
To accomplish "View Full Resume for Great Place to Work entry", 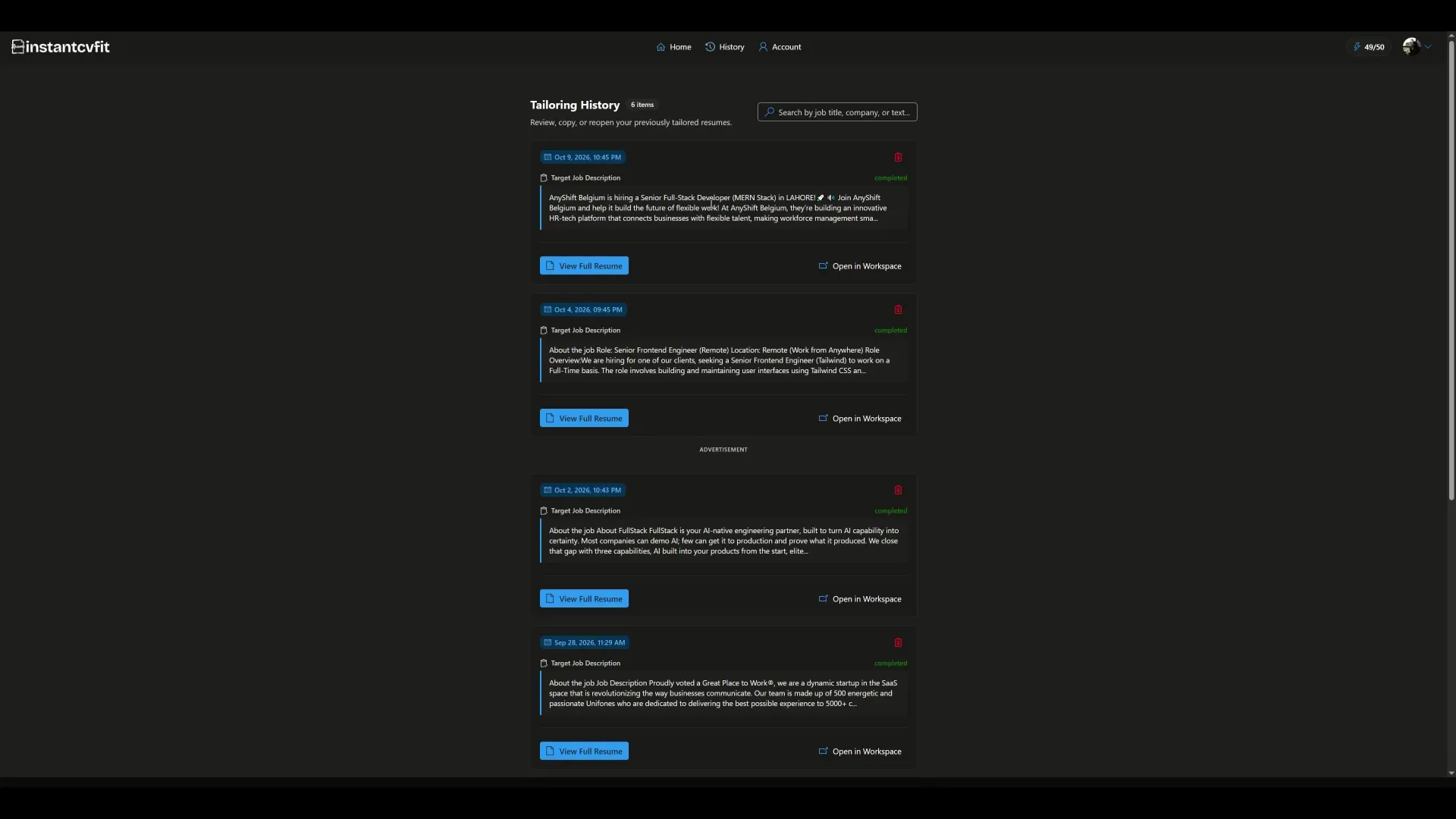I will [x=584, y=752].
